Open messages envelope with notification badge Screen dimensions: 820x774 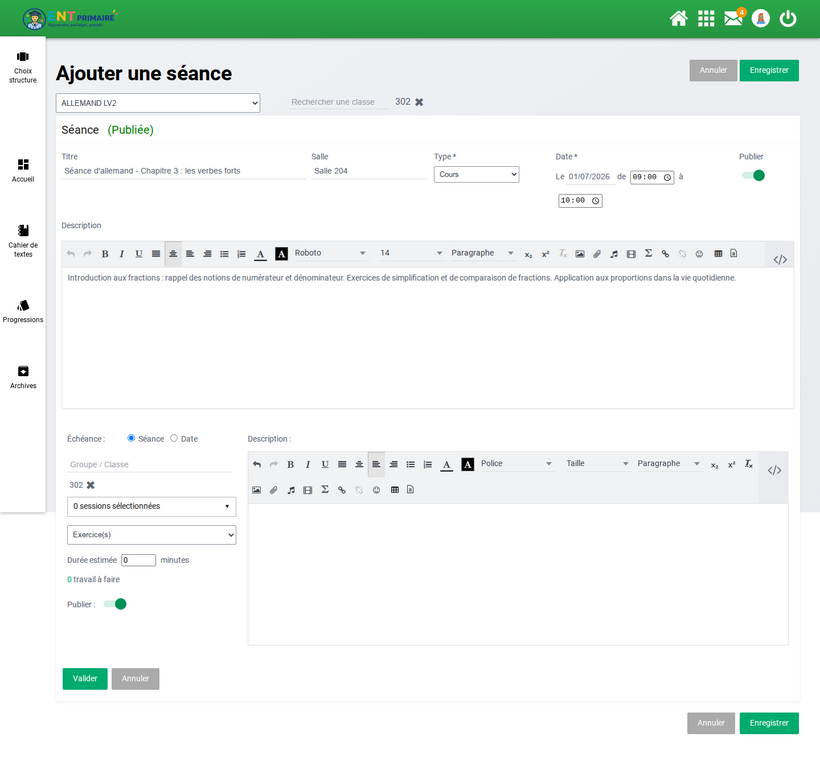pos(734,18)
